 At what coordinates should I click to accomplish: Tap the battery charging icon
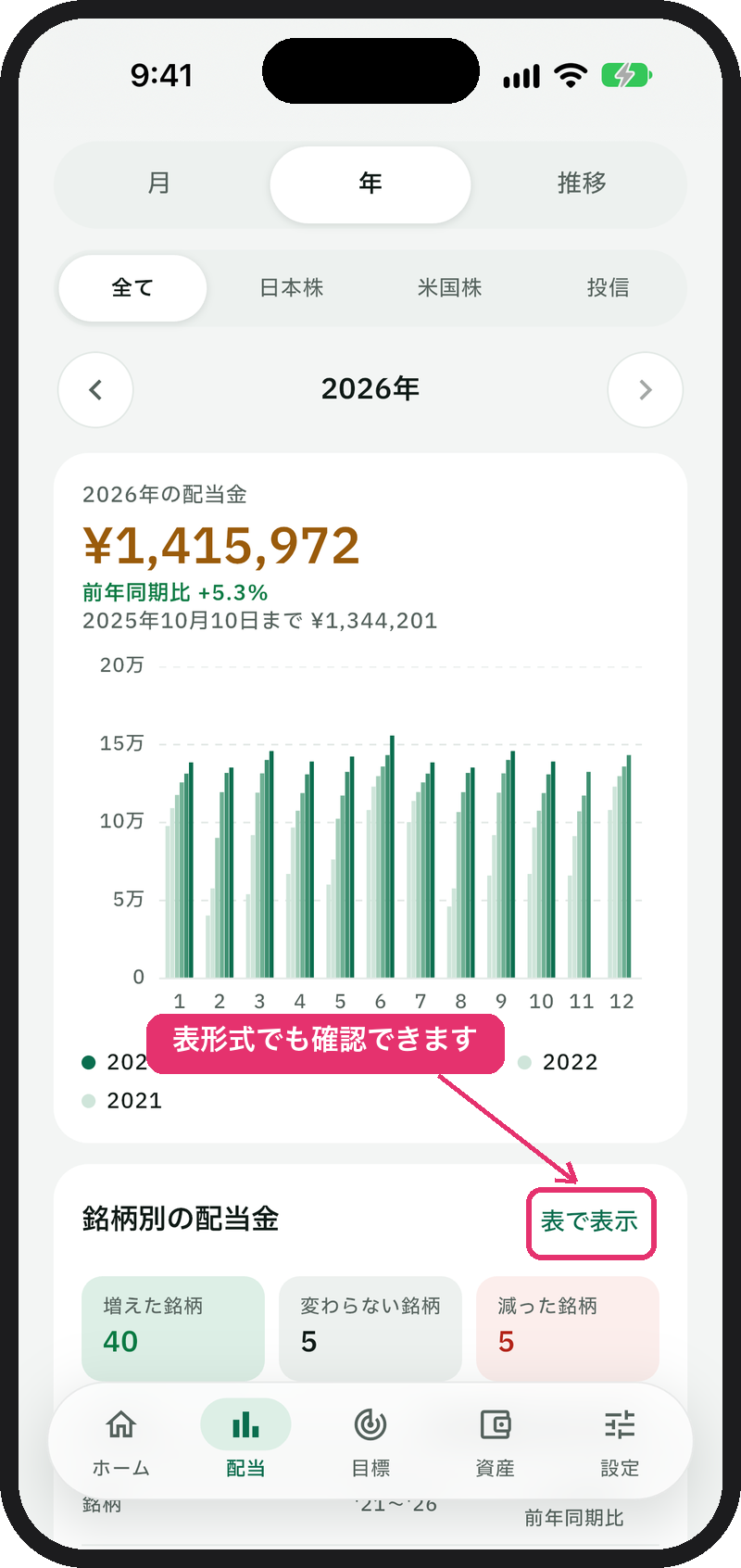click(x=627, y=75)
